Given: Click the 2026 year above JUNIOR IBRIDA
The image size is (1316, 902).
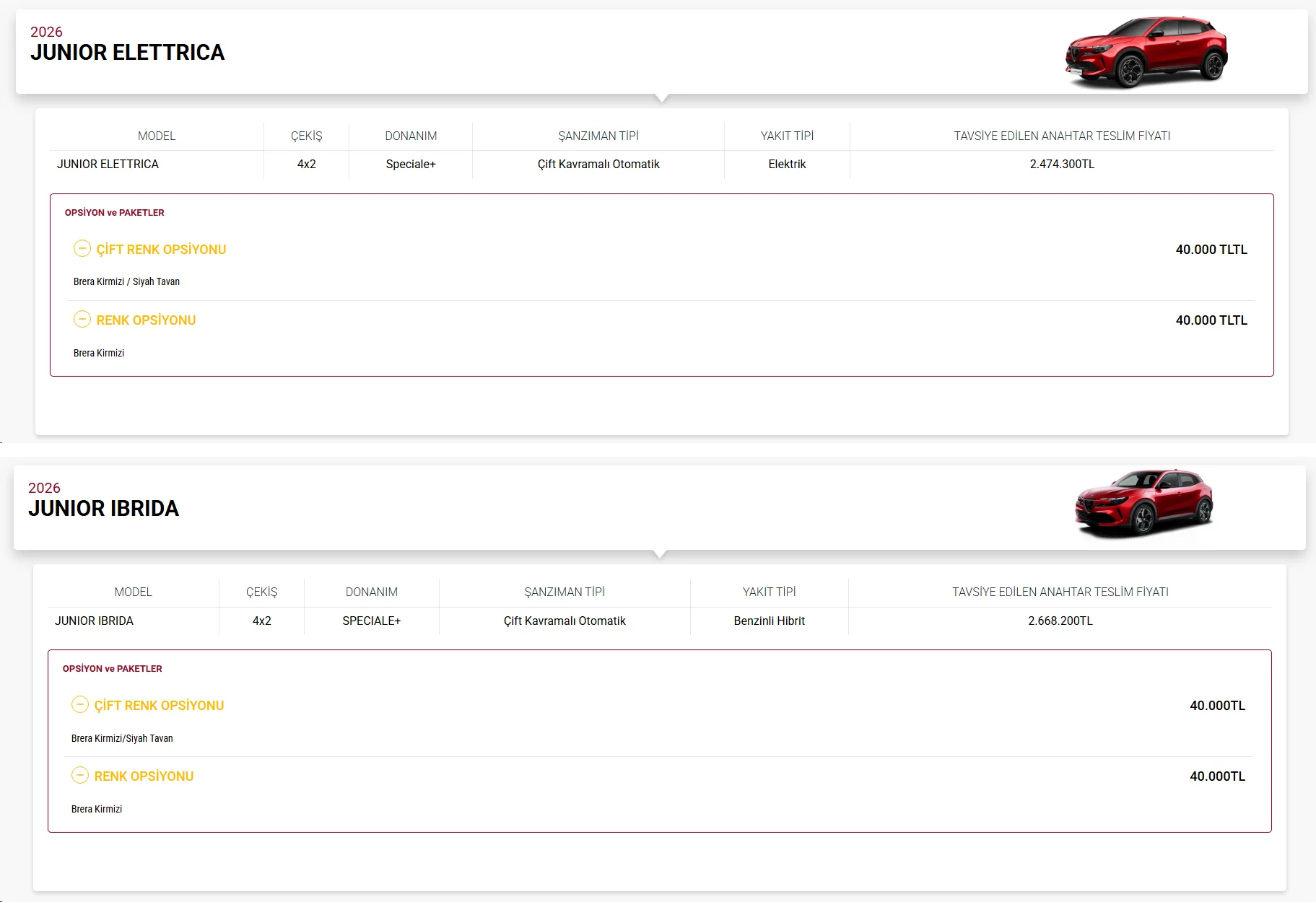Looking at the screenshot, I should [x=44, y=488].
